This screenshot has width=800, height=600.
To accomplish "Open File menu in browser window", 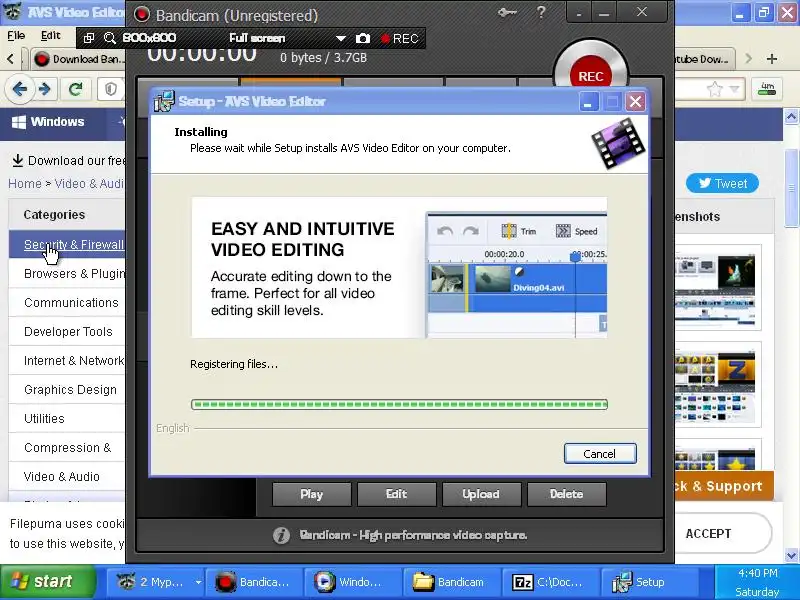I will pos(16,36).
